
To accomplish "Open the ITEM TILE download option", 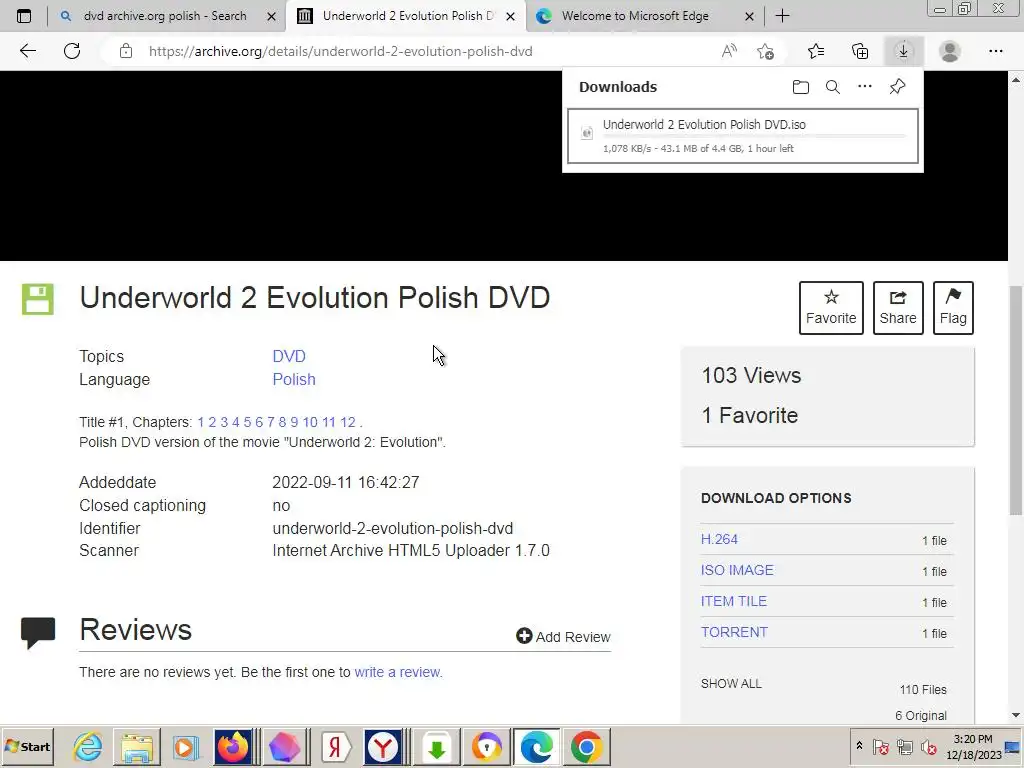I will pyautogui.click(x=733, y=601).
